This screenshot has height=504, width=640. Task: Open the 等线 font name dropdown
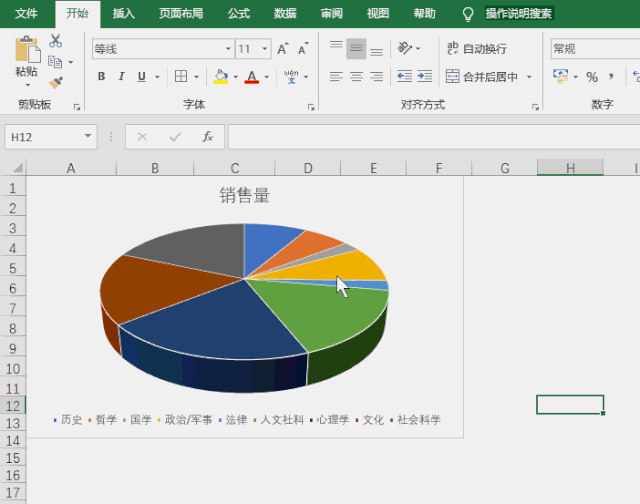[228, 49]
